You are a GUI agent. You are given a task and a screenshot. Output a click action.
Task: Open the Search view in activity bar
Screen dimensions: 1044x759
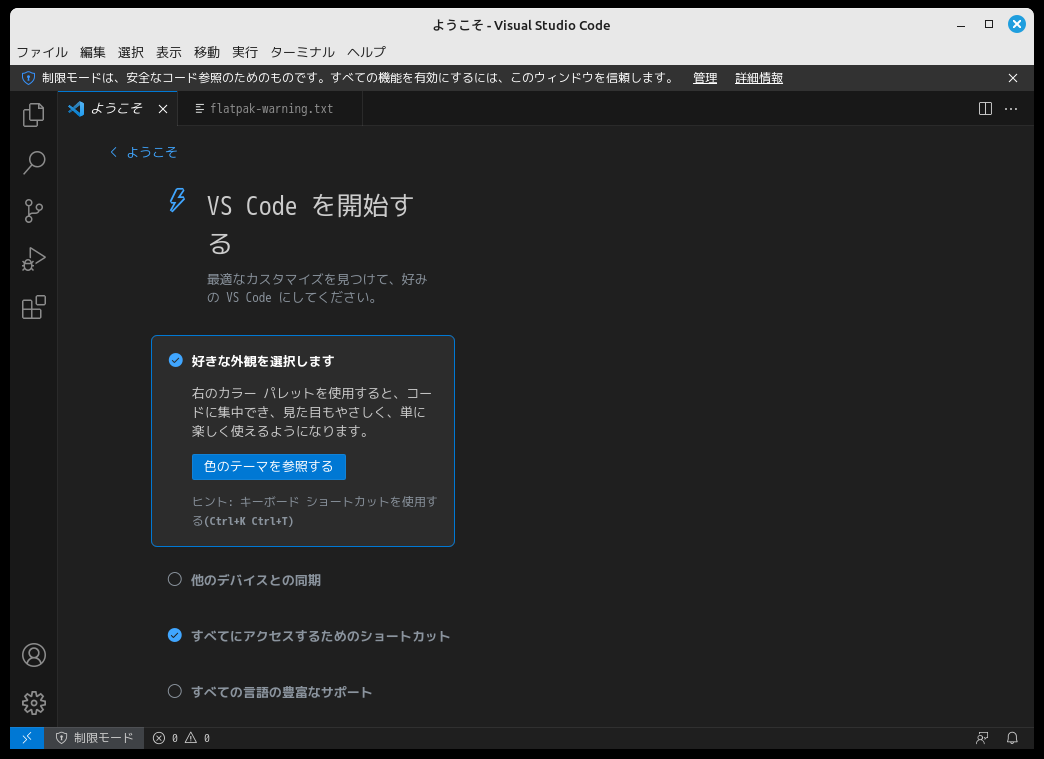pos(33,162)
